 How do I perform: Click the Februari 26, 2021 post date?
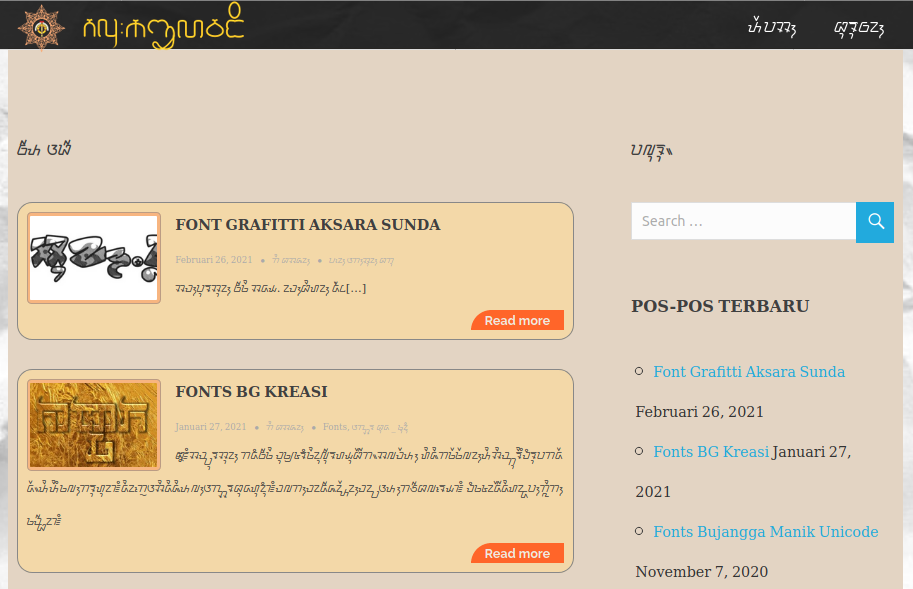[x=212, y=260]
